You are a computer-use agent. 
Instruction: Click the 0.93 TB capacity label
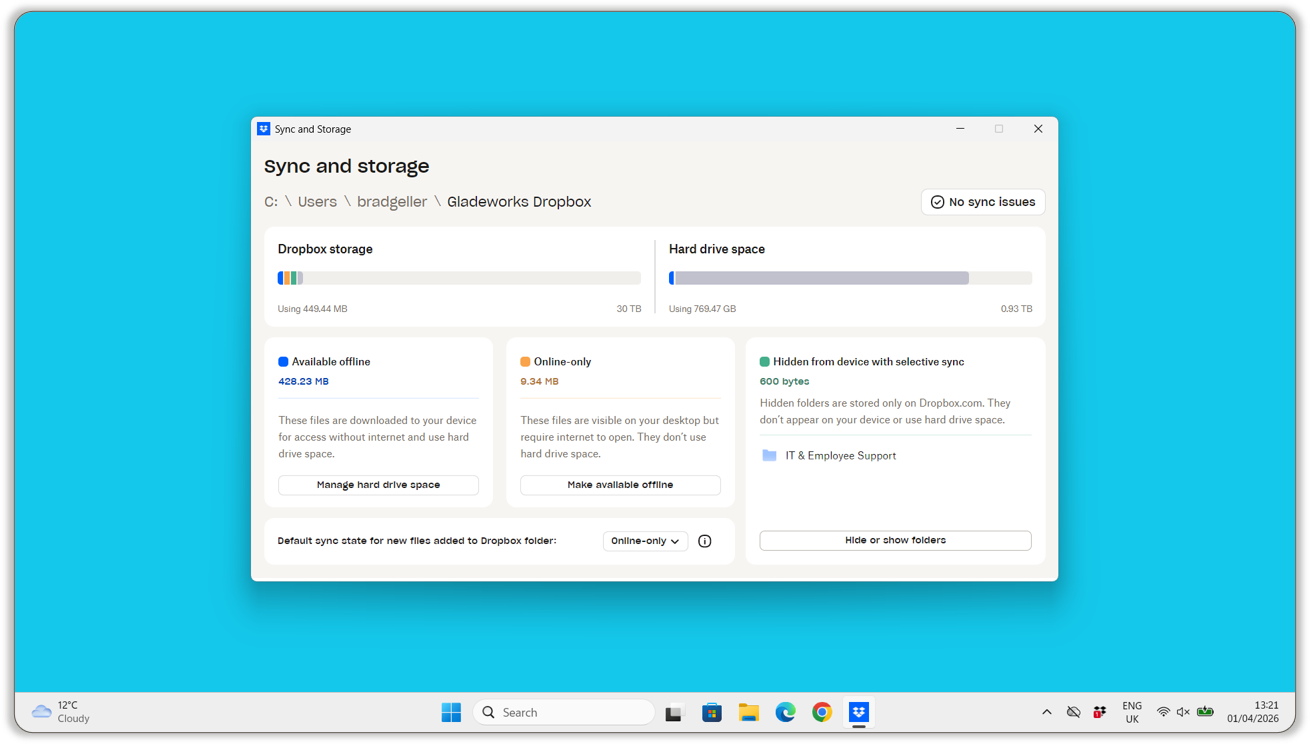coord(1017,309)
